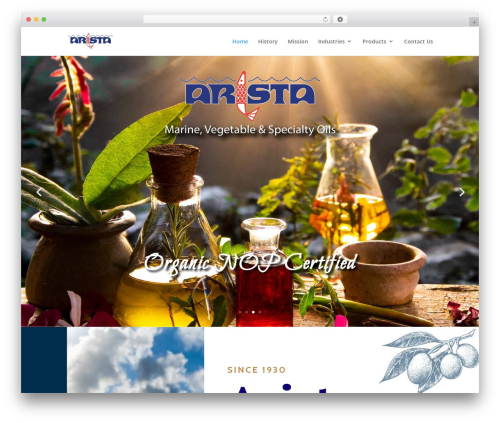This screenshot has width=500, height=423.
Task: Select the second slider pagination dot
Action: (247, 312)
